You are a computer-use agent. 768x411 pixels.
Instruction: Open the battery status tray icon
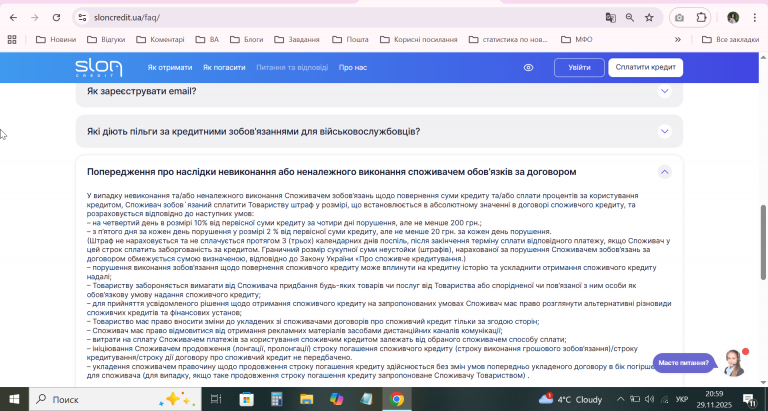635,399
